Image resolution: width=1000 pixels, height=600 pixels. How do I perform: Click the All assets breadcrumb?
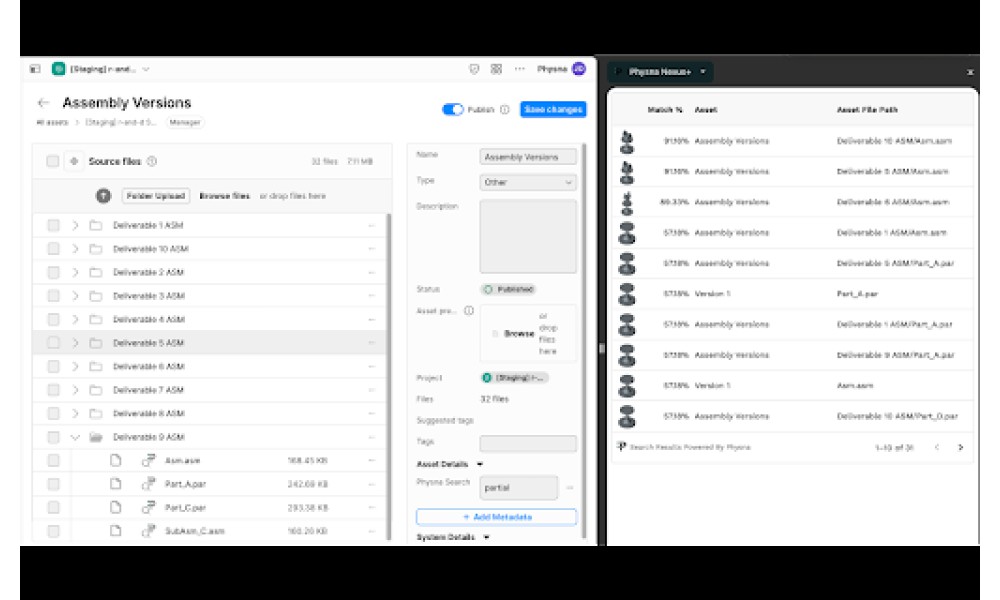click(x=52, y=122)
